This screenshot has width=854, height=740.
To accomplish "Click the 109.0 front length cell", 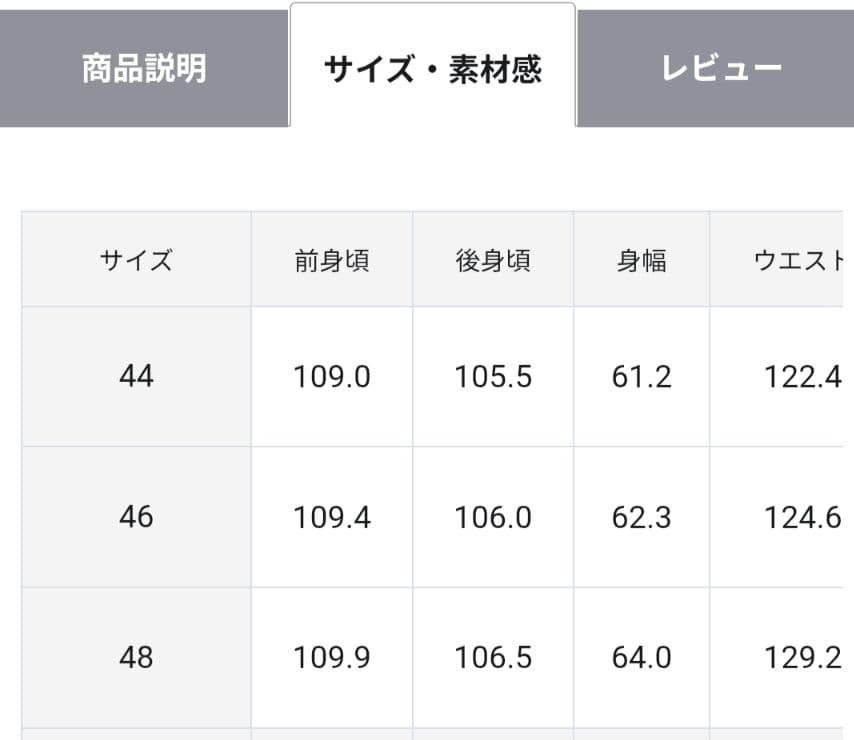I will pyautogui.click(x=332, y=377).
